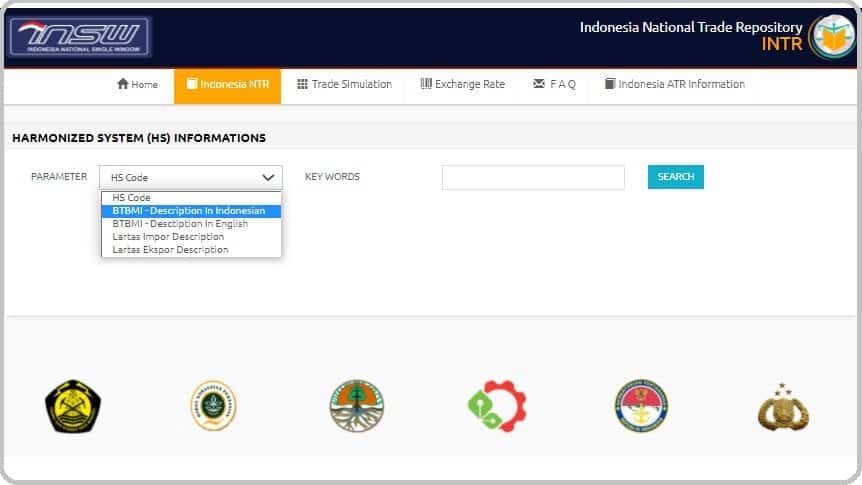862x485 pixels.
Task: Pick Lartas Impor Description option
Action: tap(191, 236)
